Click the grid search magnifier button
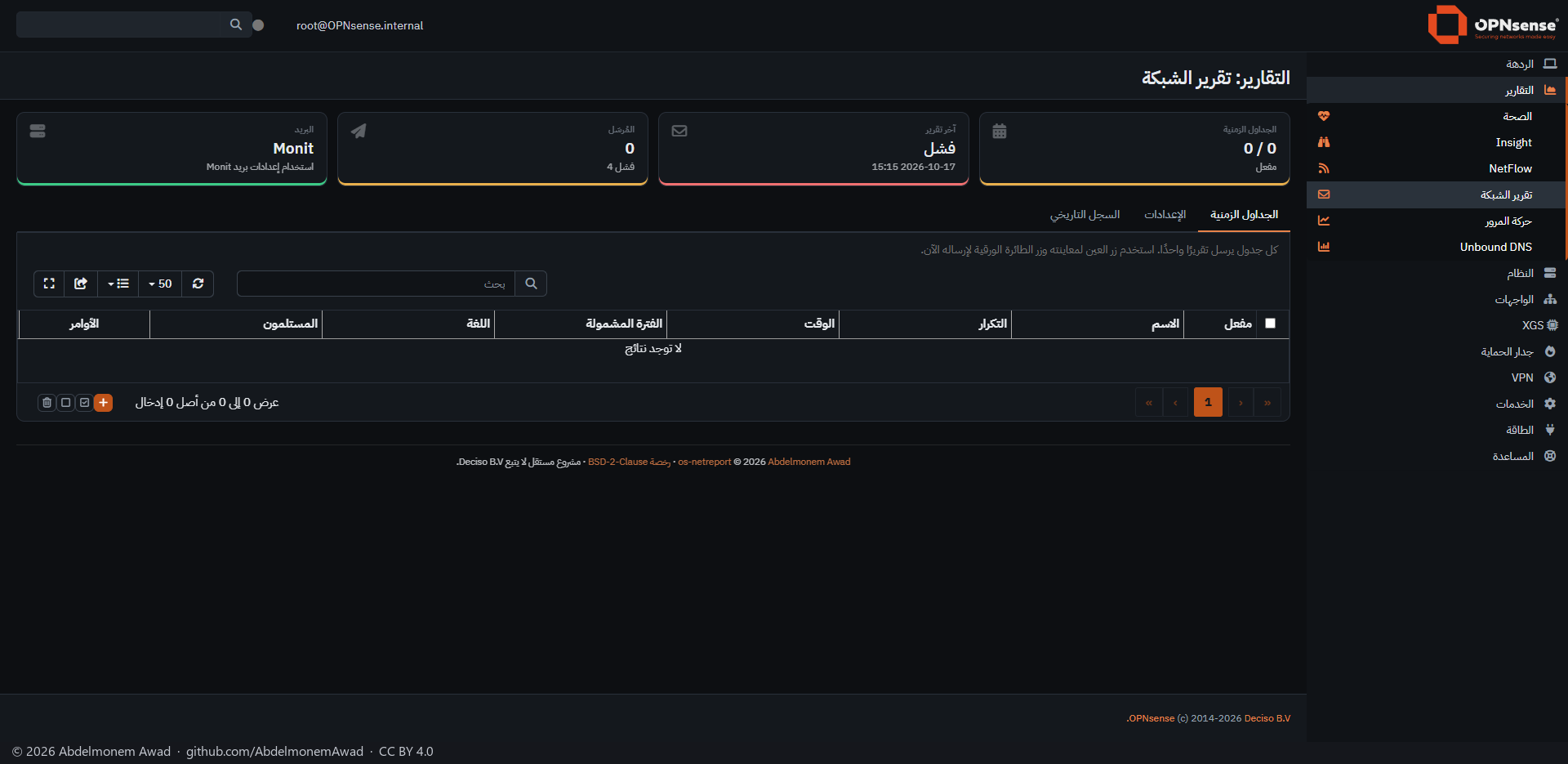Viewport: 1568px width, 764px height. click(x=531, y=284)
